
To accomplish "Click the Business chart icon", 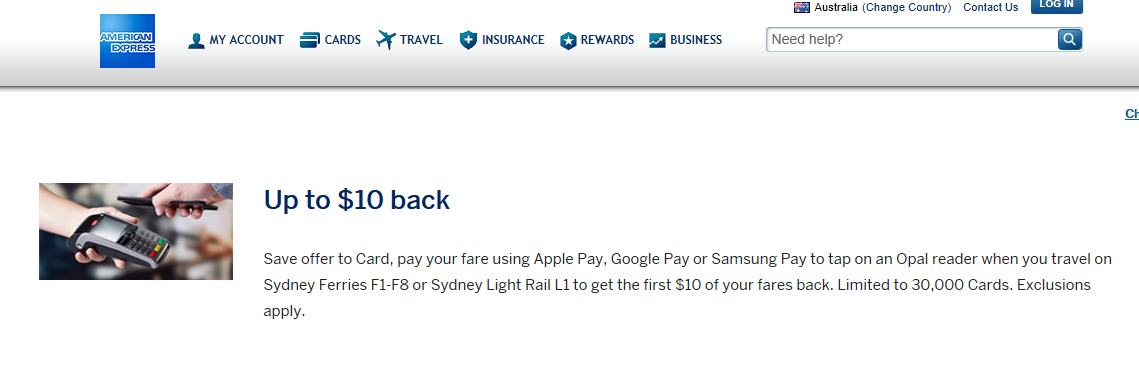I will pos(657,41).
